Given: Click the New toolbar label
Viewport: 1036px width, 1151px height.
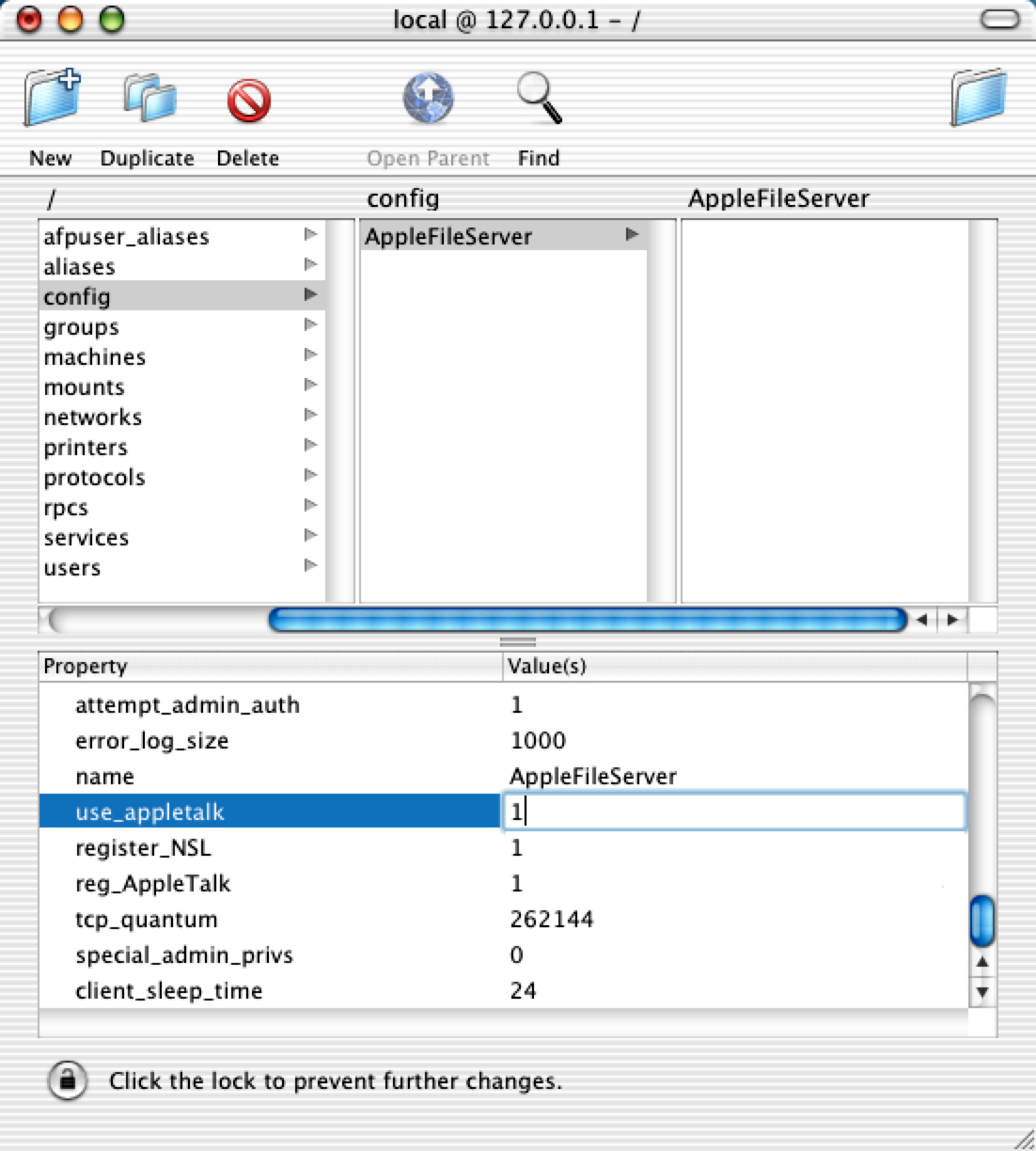Looking at the screenshot, I should click(x=50, y=158).
